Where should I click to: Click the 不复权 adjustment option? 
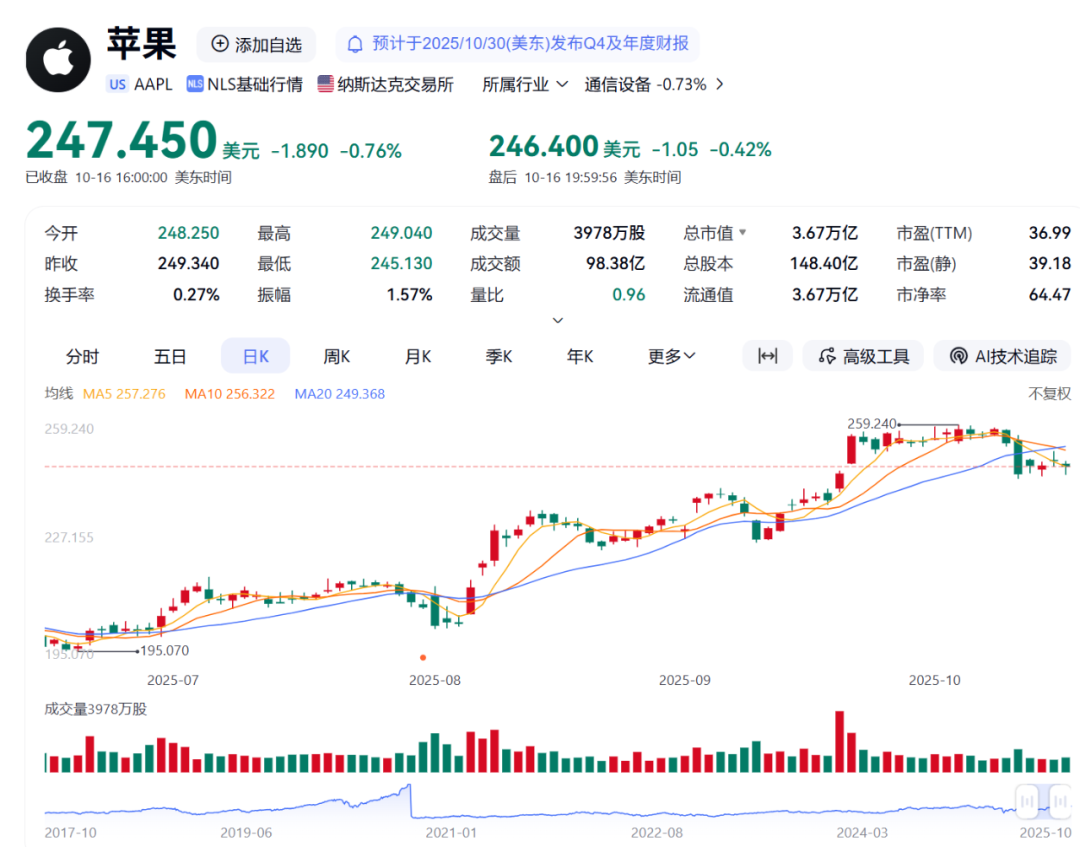coord(1049,394)
